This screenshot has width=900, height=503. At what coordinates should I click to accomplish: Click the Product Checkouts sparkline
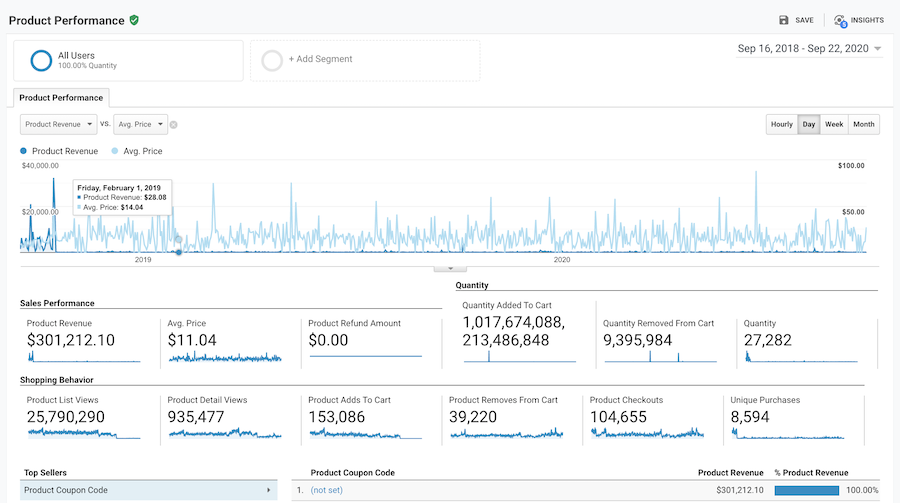point(647,433)
